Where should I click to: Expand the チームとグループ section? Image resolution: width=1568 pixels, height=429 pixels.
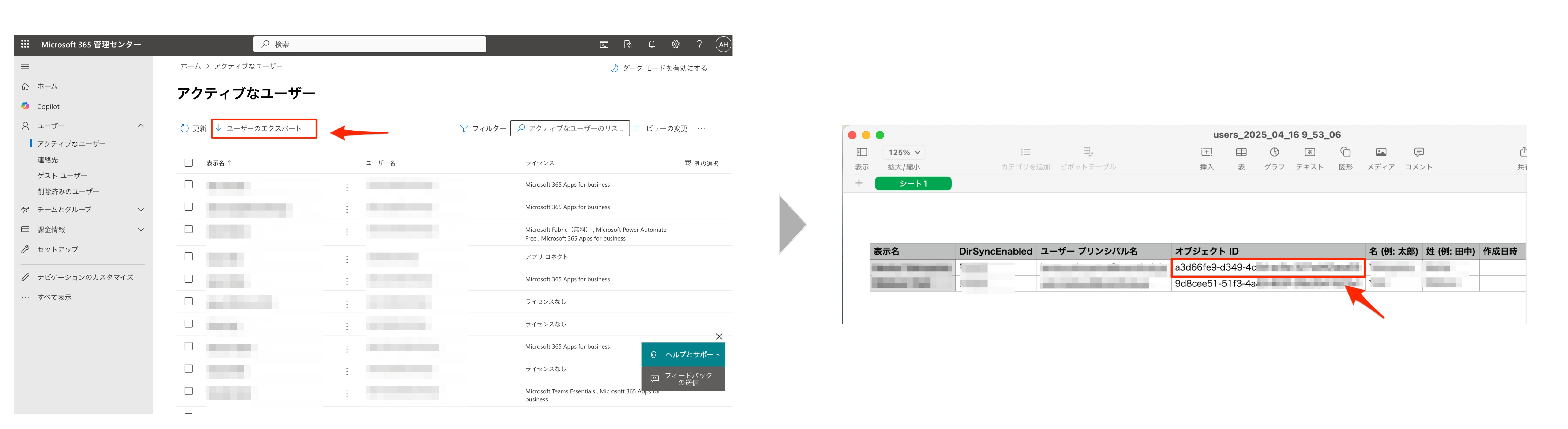(141, 210)
